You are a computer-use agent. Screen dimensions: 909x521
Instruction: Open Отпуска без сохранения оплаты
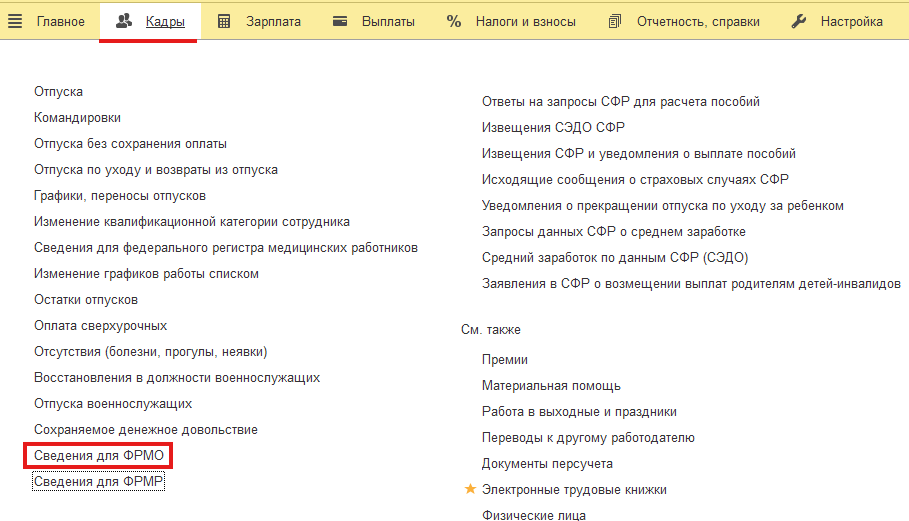tap(130, 144)
